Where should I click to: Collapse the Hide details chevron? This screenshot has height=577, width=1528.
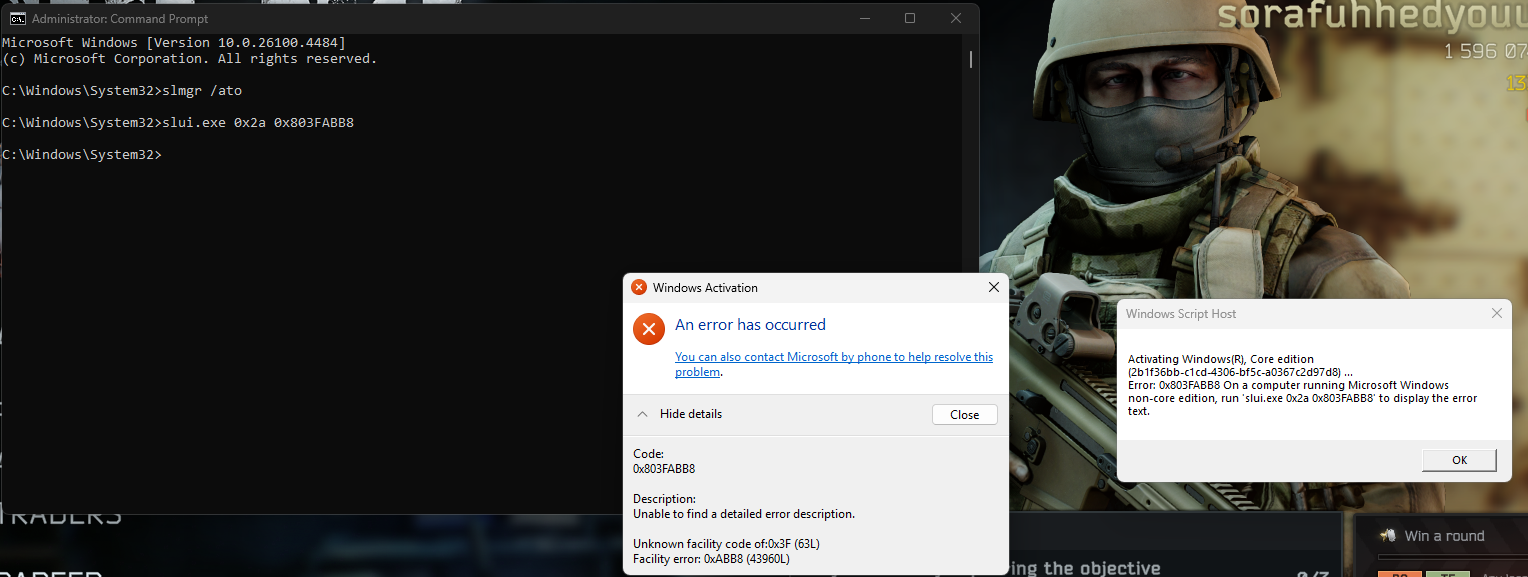pyautogui.click(x=642, y=414)
